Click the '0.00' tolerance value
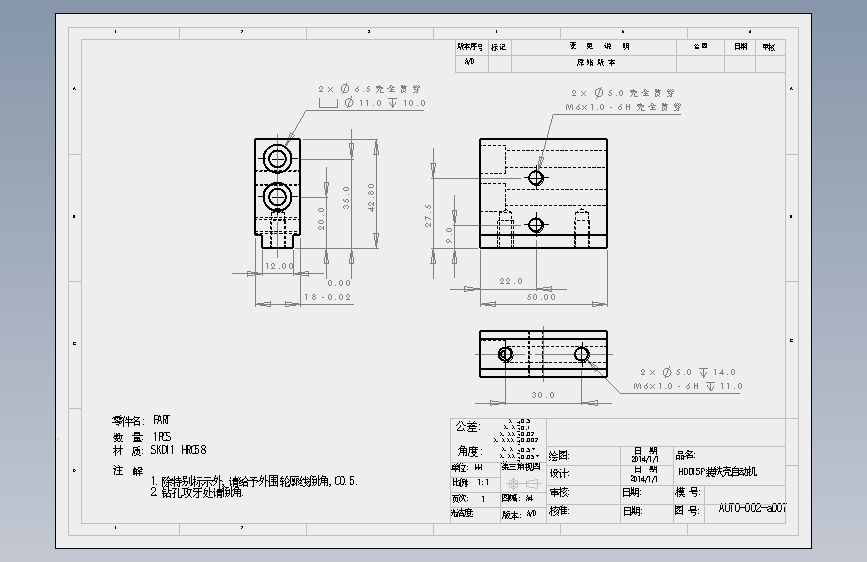Image resolution: width=867 pixels, height=562 pixels. 339,283
